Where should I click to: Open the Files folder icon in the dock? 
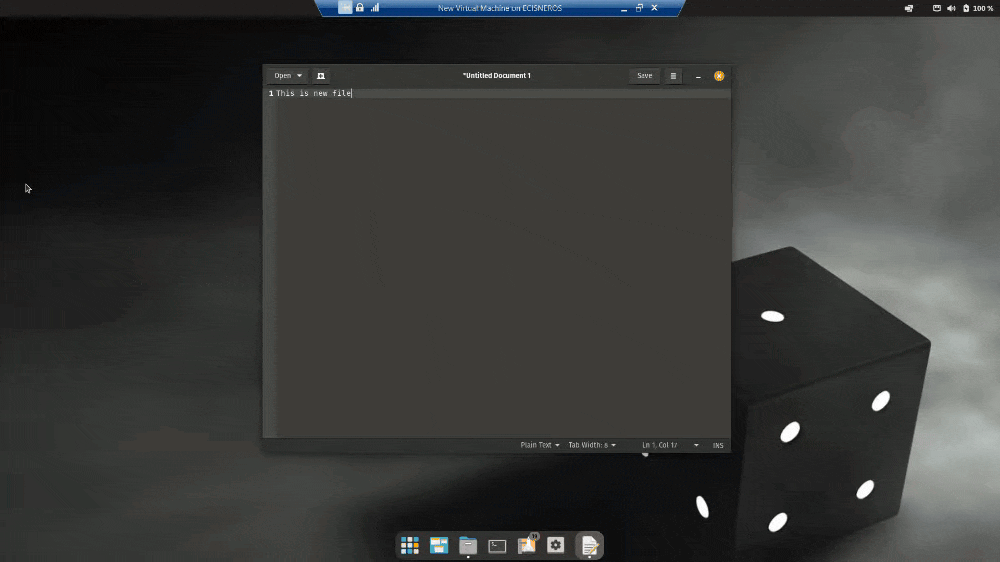468,545
